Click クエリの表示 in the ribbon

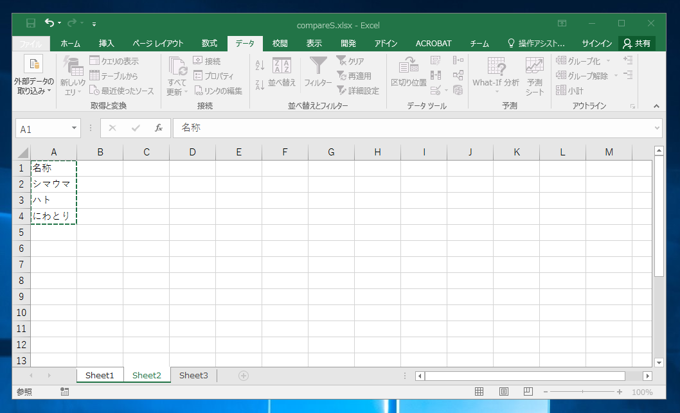pyautogui.click(x=114, y=61)
